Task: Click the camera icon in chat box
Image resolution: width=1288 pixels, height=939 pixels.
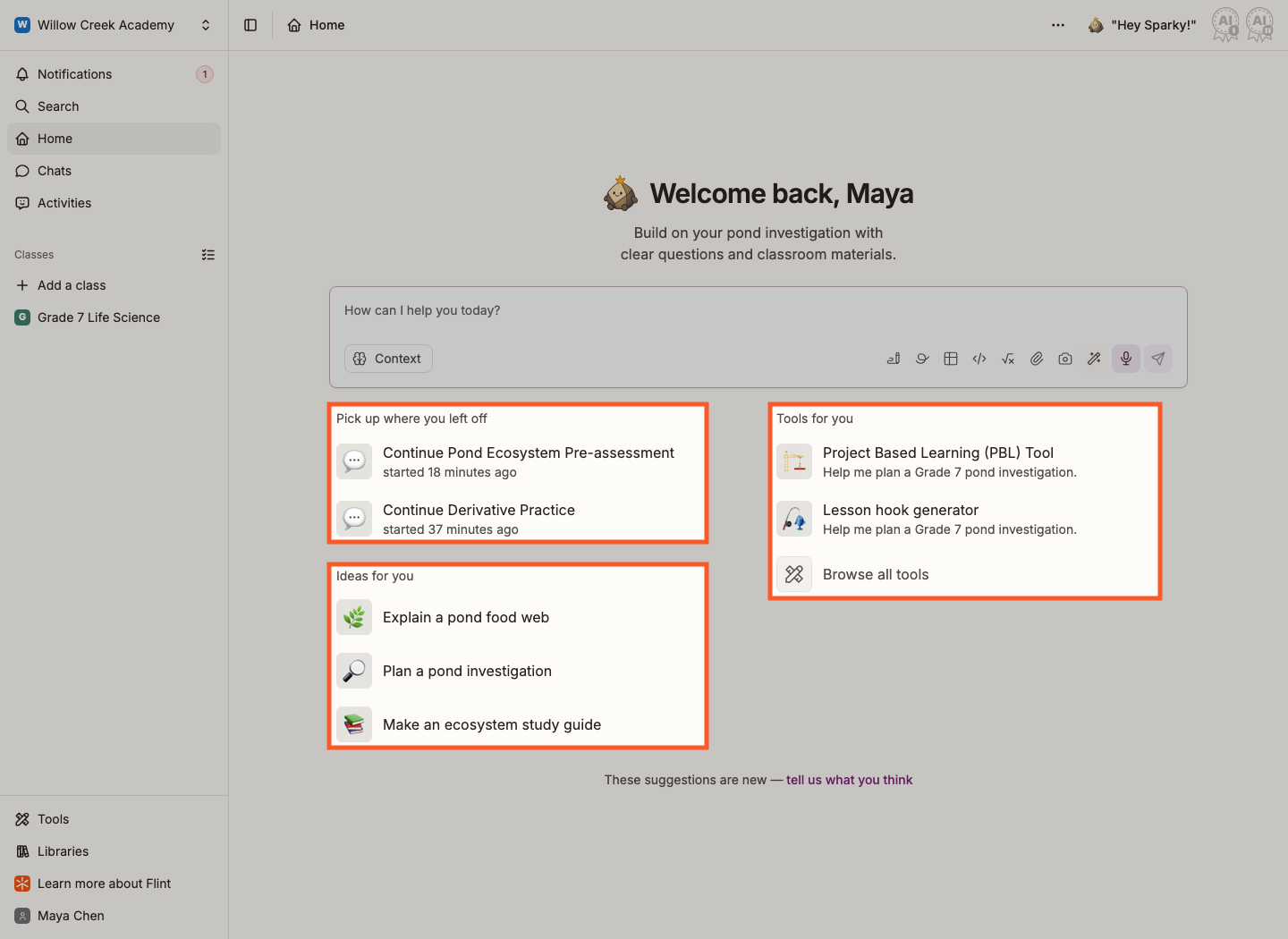Action: [1065, 359]
